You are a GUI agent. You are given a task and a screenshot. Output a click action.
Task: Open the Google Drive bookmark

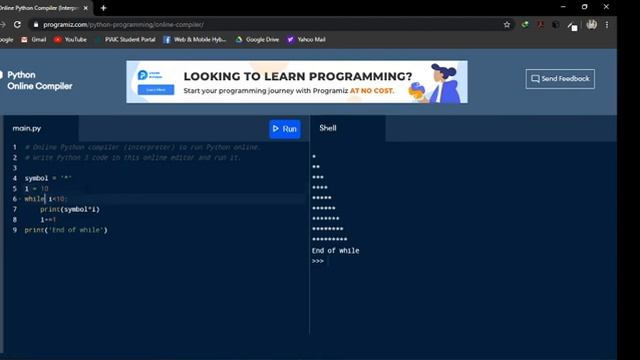[x=257, y=40]
